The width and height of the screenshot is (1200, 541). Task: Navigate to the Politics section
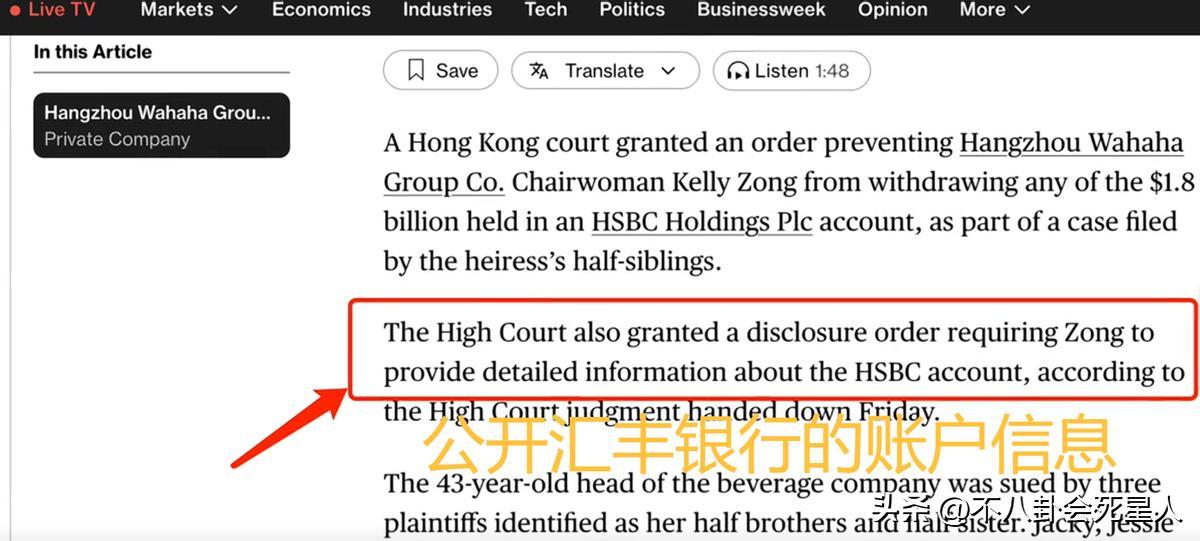click(x=632, y=10)
